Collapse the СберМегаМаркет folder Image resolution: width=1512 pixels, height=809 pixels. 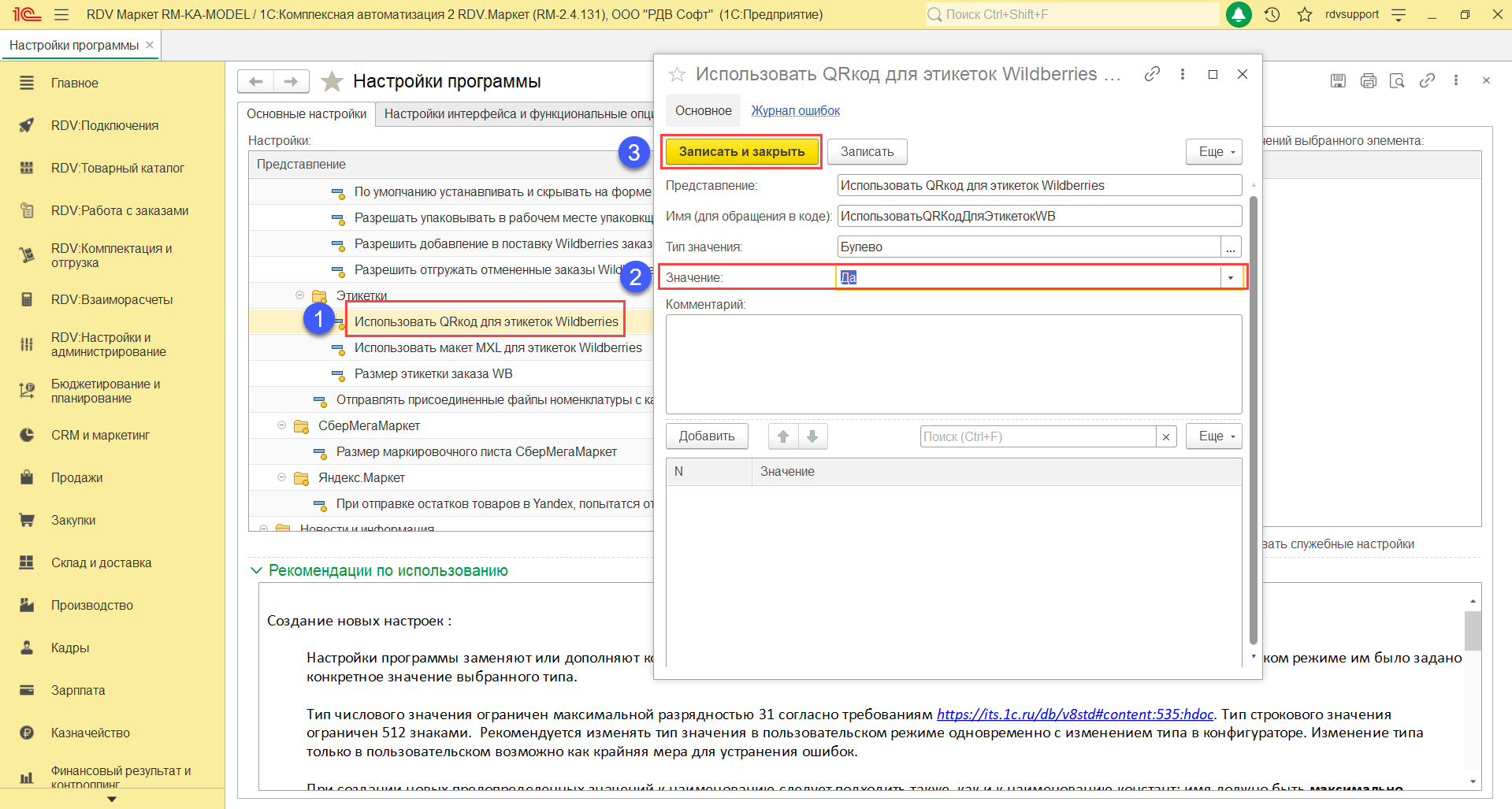click(281, 425)
